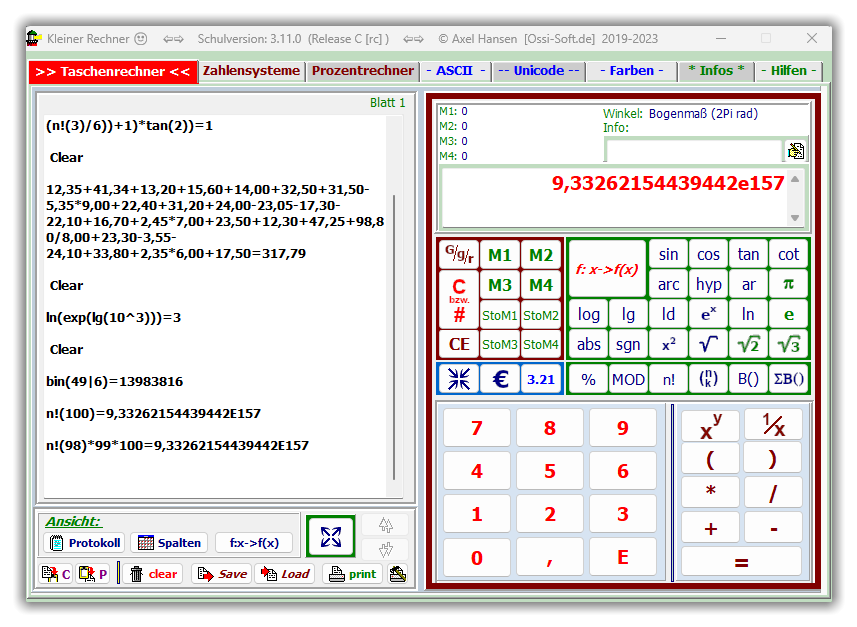Toggle the arc inverse function key
Image resolution: width=857 pixels, height=627 pixels.
pos(668,285)
